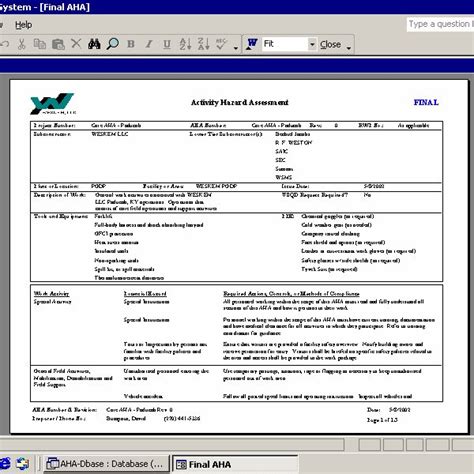This screenshot has width=474, height=474.
Task: Click the Find binoculars icon
Action: (x=94, y=44)
